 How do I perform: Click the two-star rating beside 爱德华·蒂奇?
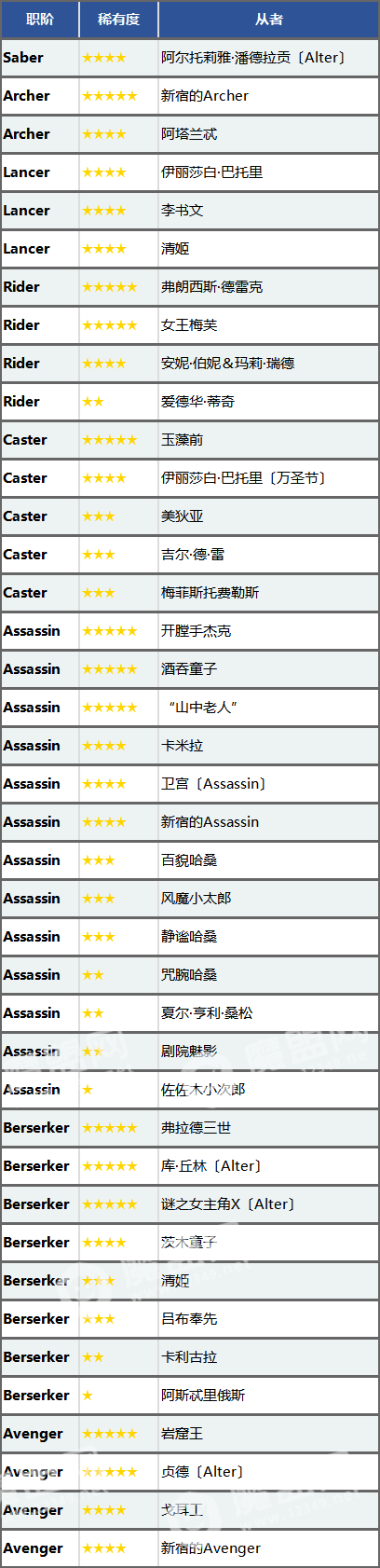[93, 402]
